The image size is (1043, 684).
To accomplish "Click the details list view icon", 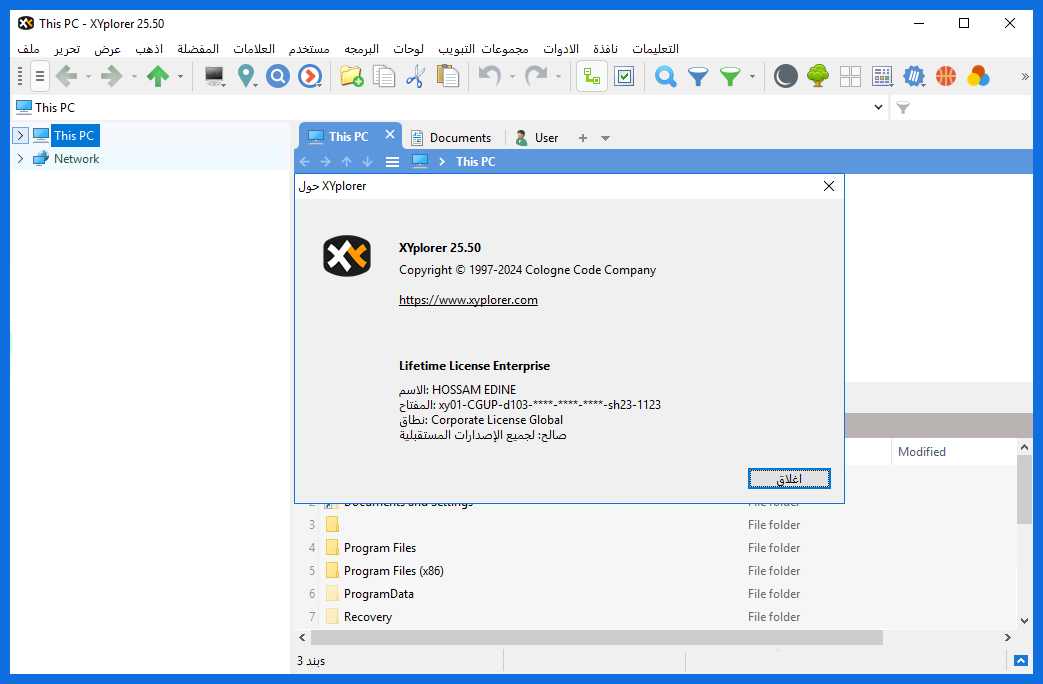I will [x=882, y=77].
